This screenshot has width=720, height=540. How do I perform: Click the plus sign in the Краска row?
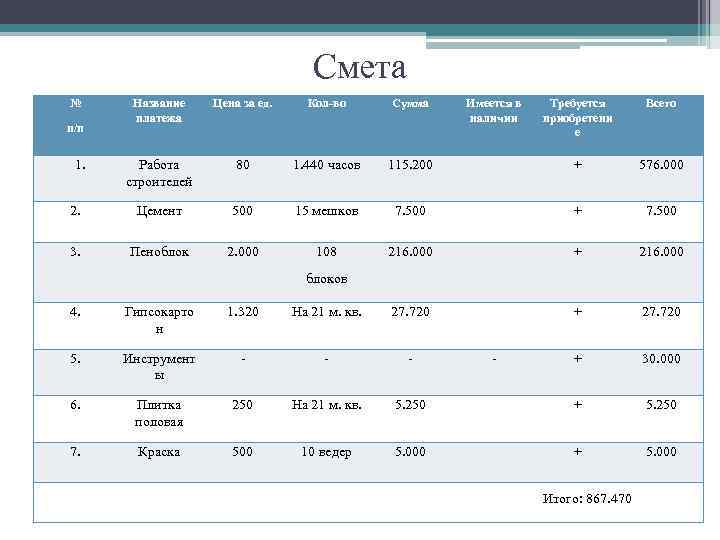tap(578, 452)
